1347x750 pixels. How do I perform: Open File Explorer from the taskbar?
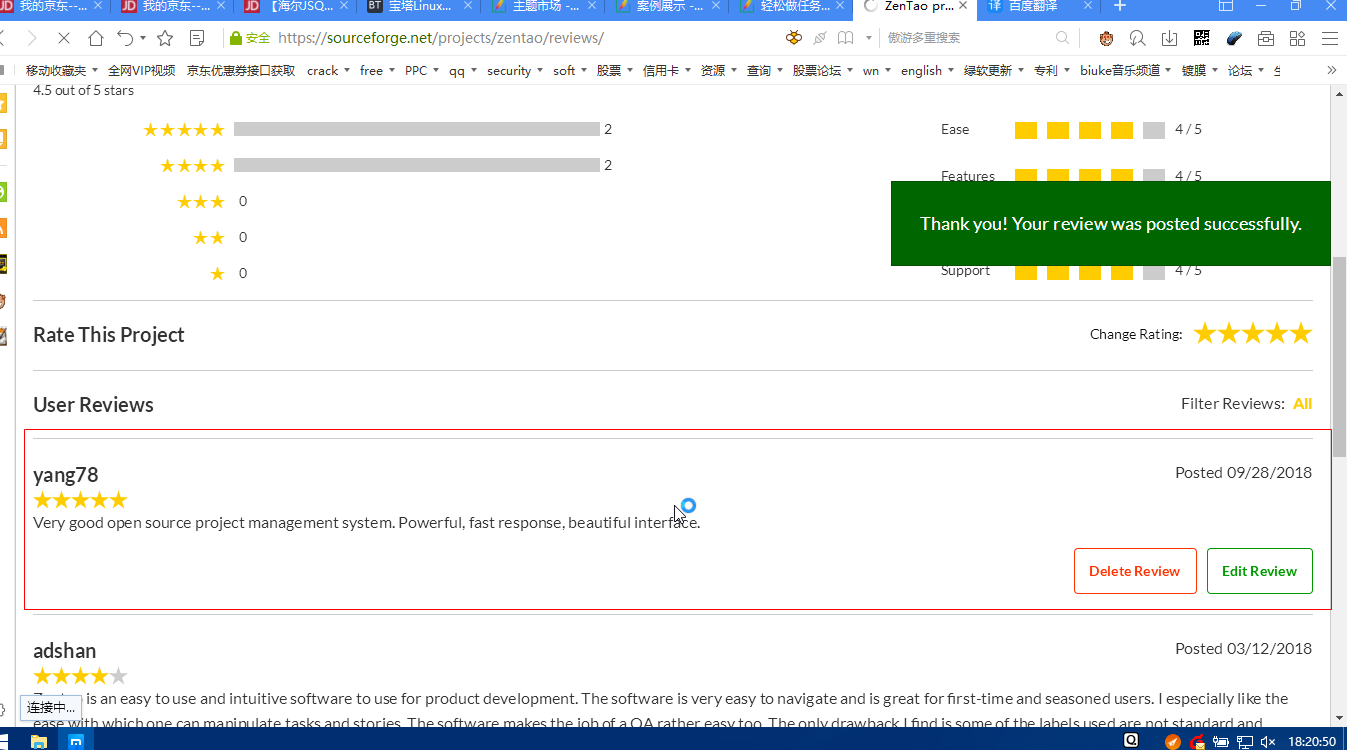[x=39, y=741]
